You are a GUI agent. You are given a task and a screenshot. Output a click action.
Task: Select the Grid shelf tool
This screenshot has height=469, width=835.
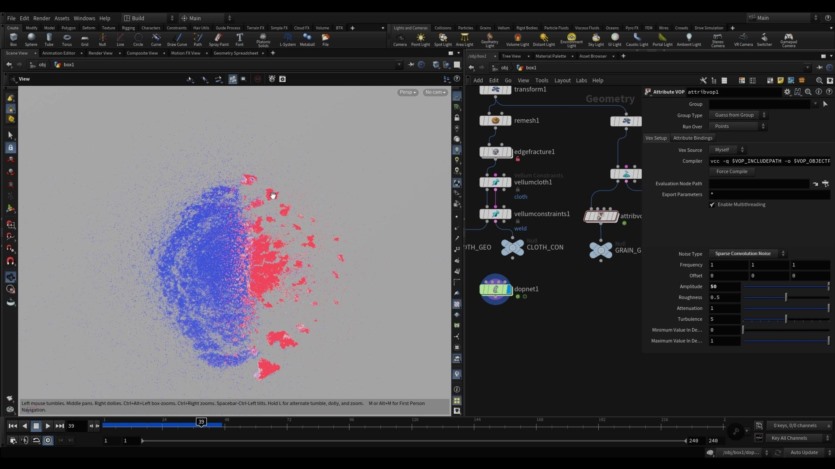click(85, 39)
